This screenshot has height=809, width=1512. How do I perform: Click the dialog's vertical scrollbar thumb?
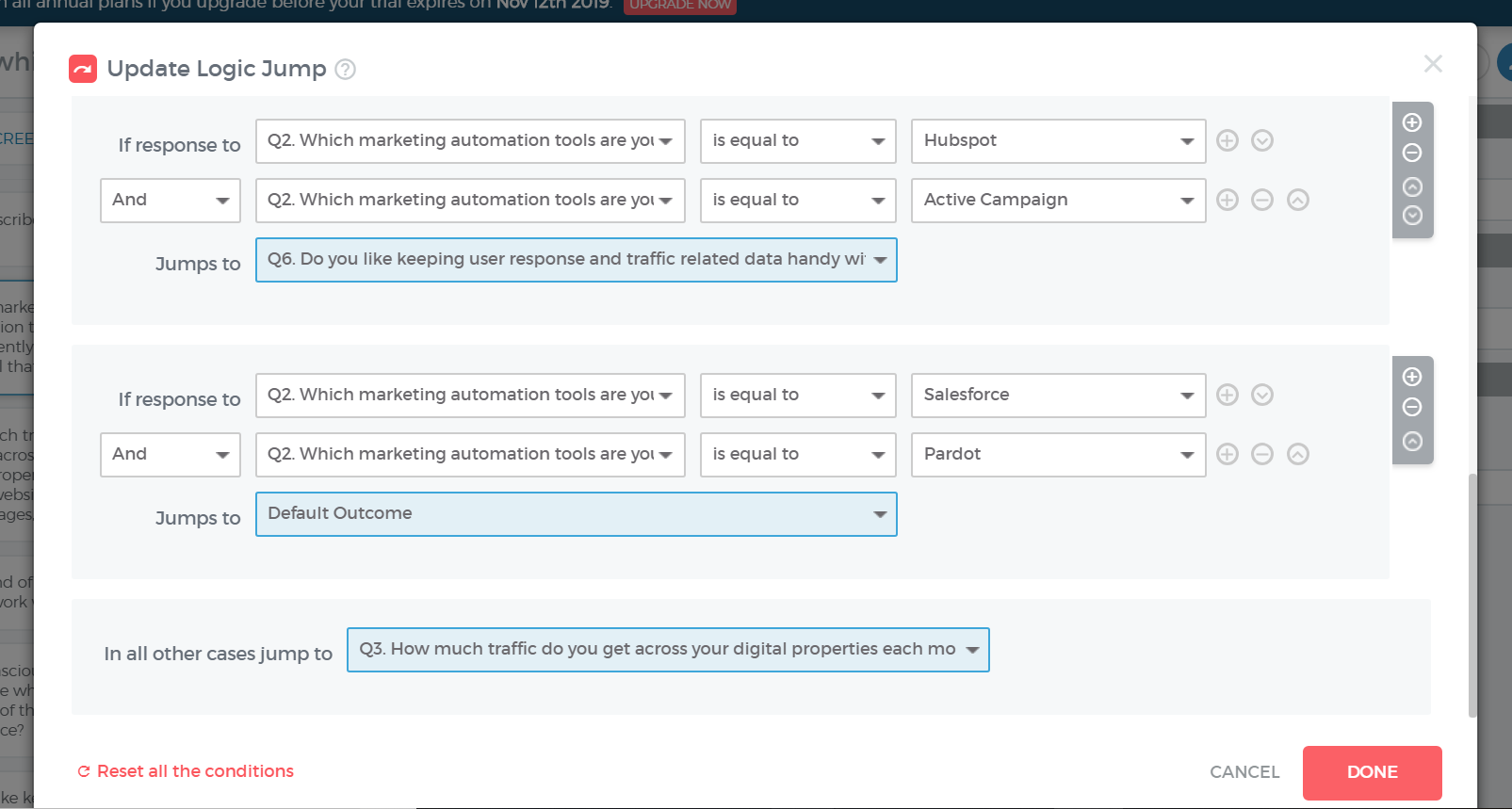point(1472,595)
